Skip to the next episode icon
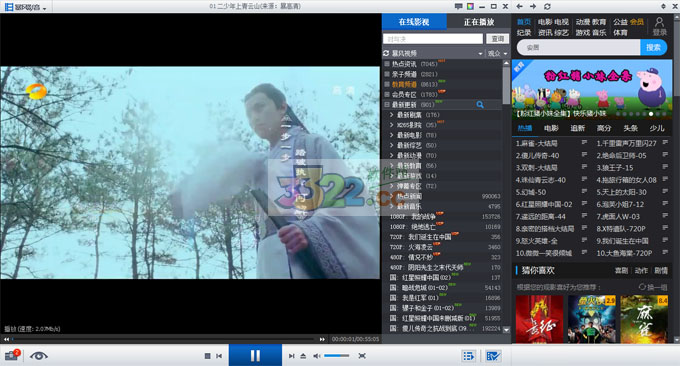 [x=291, y=356]
